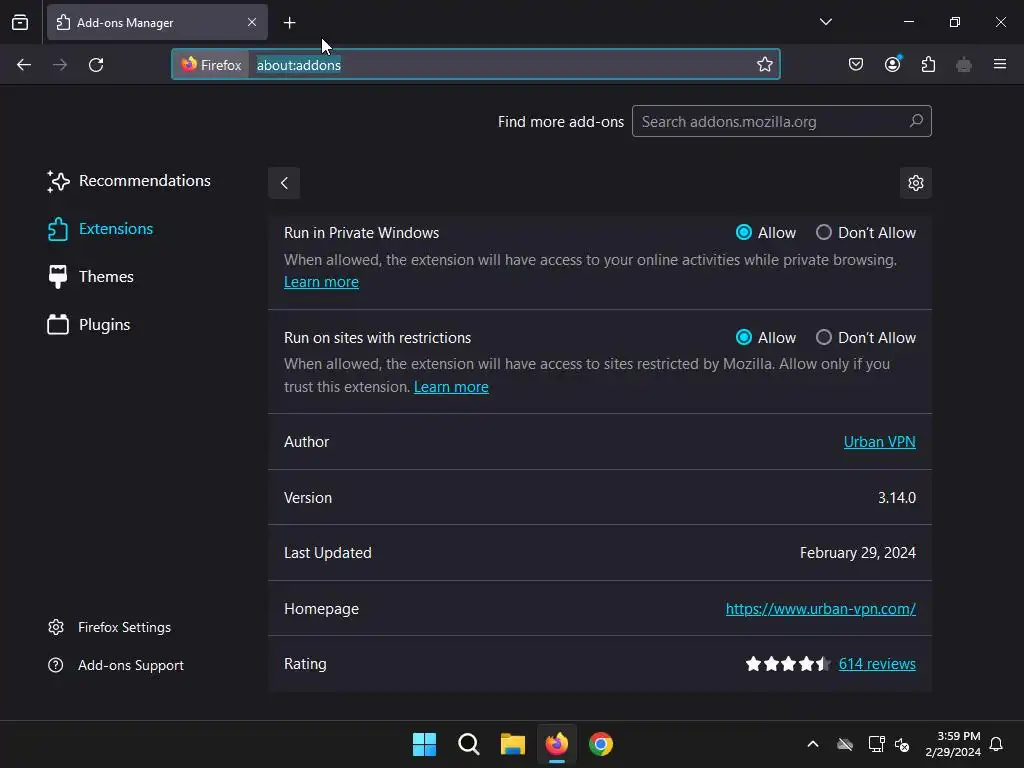Go back to the previous page
The height and width of the screenshot is (768, 1024).
click(x=24, y=65)
